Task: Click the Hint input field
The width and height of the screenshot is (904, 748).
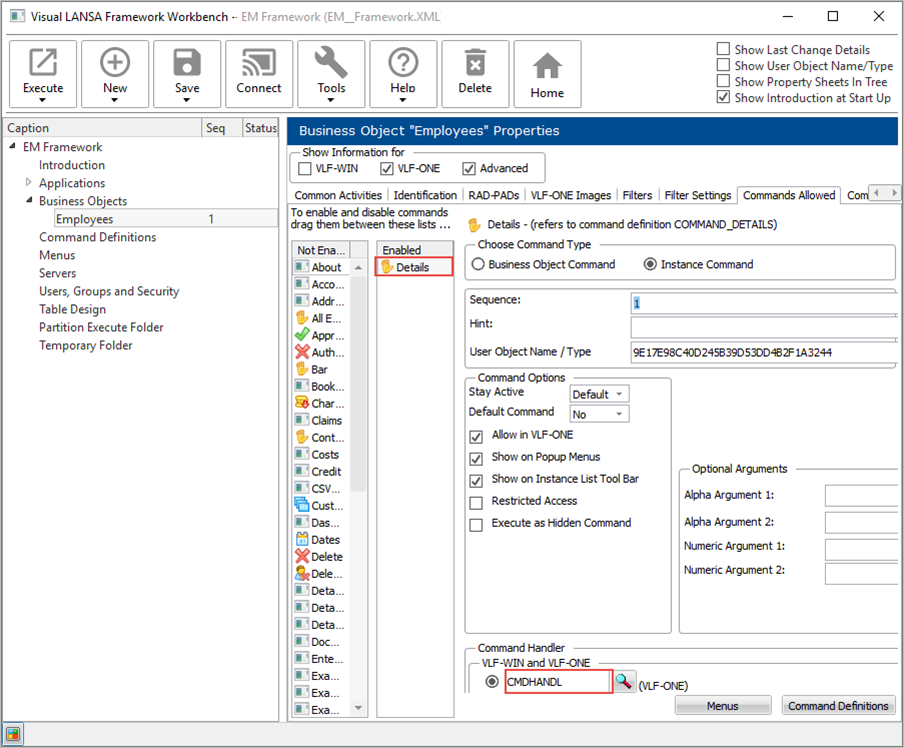Action: coord(764,327)
